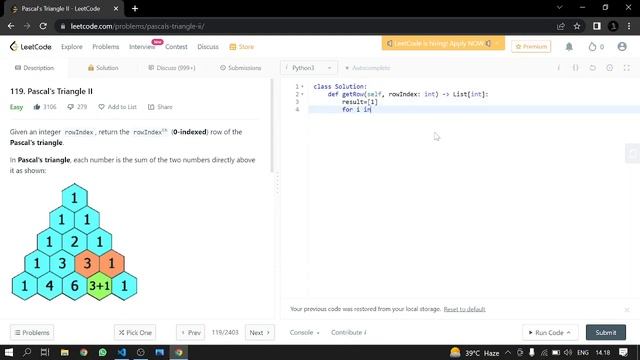Click the dislike thumbs down icon

pos(71,107)
